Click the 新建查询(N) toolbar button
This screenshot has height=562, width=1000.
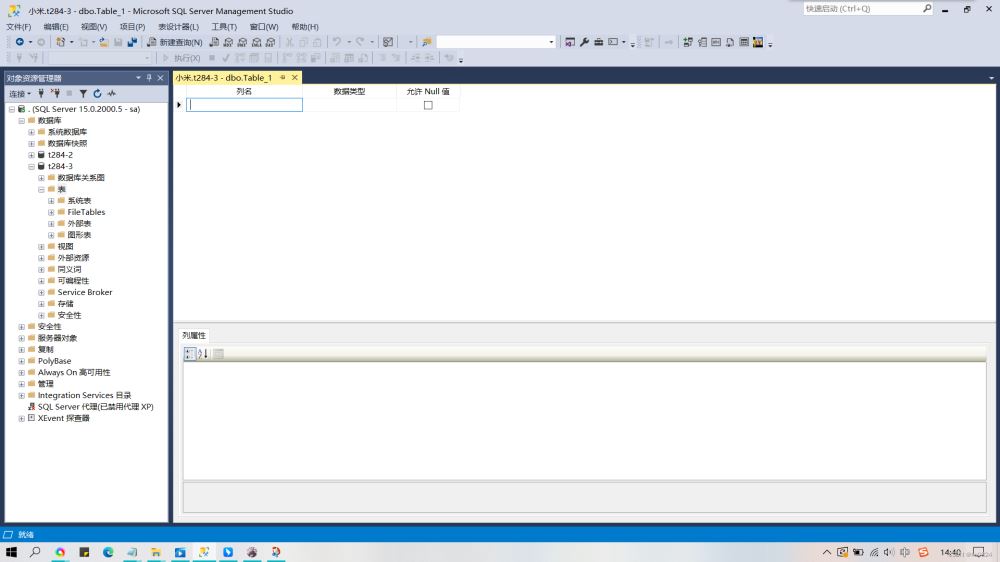[x=174, y=42]
